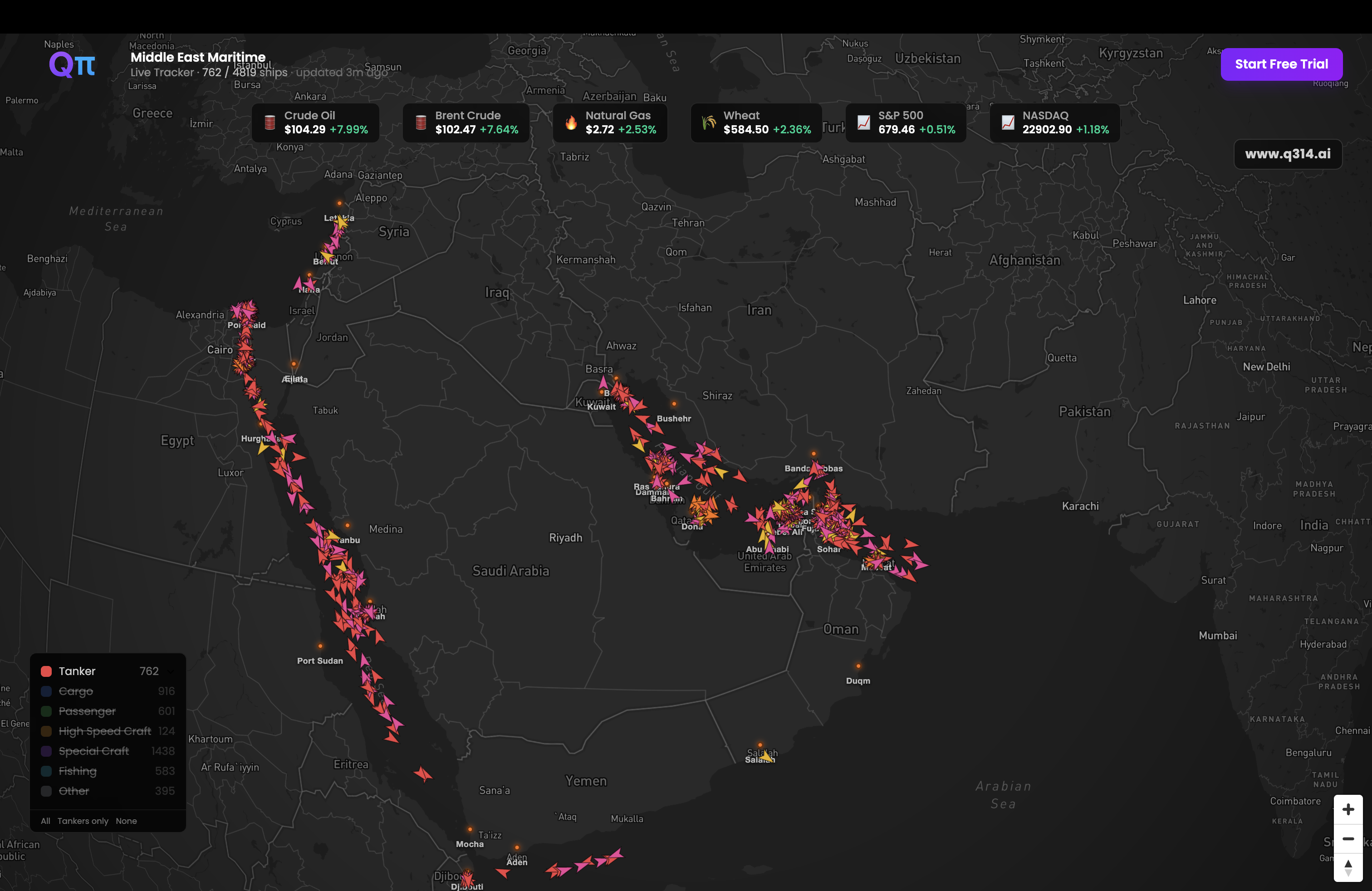Click the QTT logo
1372x891 pixels.
pyautogui.click(x=72, y=64)
